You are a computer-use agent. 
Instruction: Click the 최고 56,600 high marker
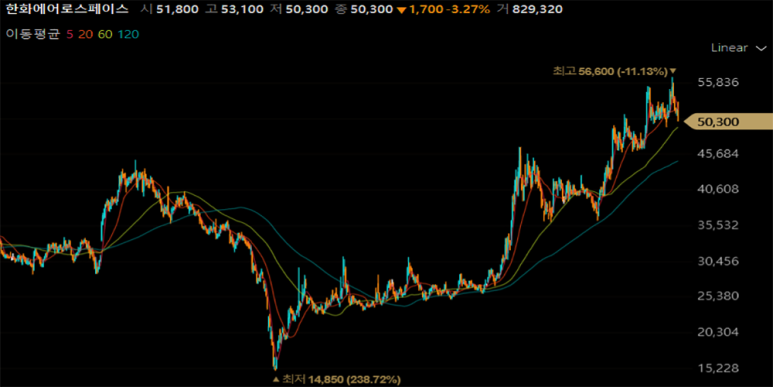tap(614, 71)
